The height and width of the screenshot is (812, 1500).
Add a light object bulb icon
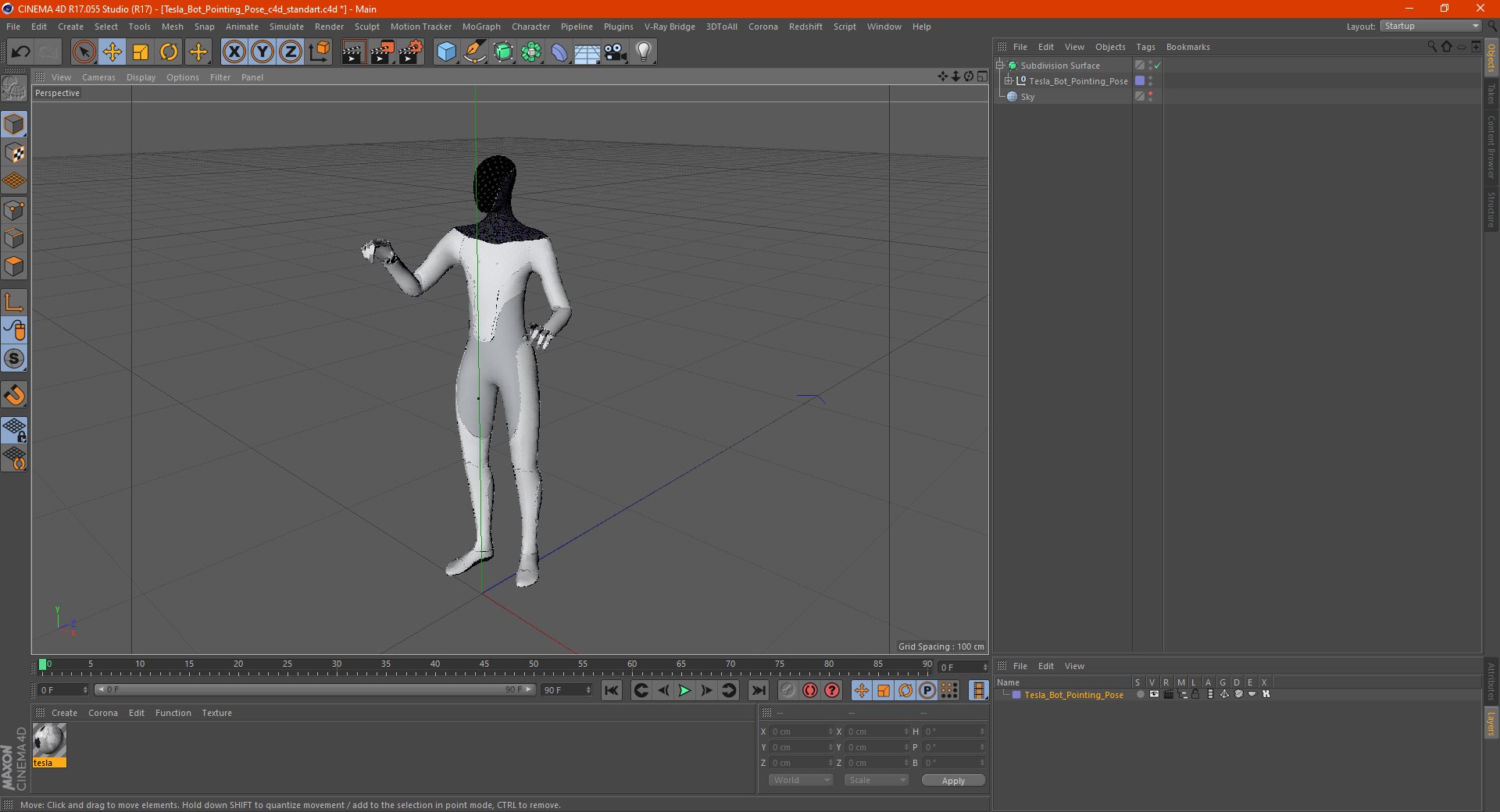point(644,52)
